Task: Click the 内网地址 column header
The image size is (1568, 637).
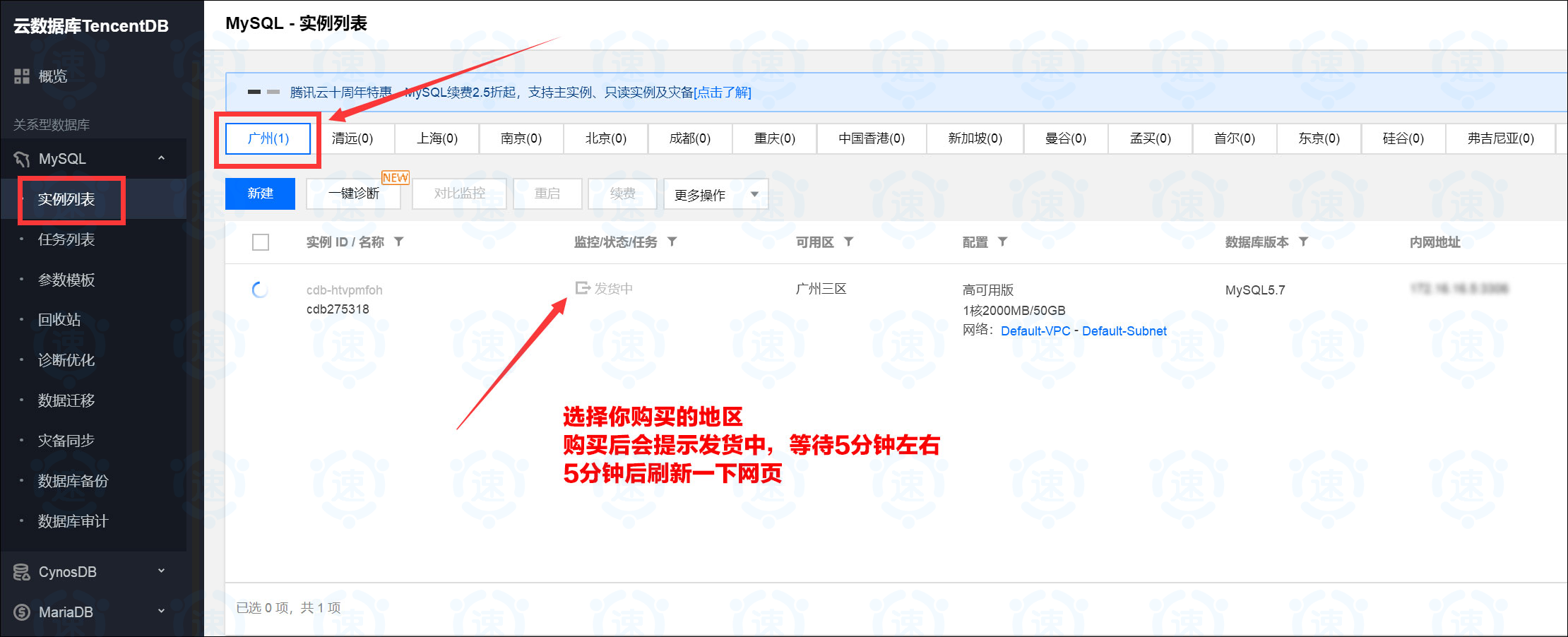Action: click(1435, 242)
